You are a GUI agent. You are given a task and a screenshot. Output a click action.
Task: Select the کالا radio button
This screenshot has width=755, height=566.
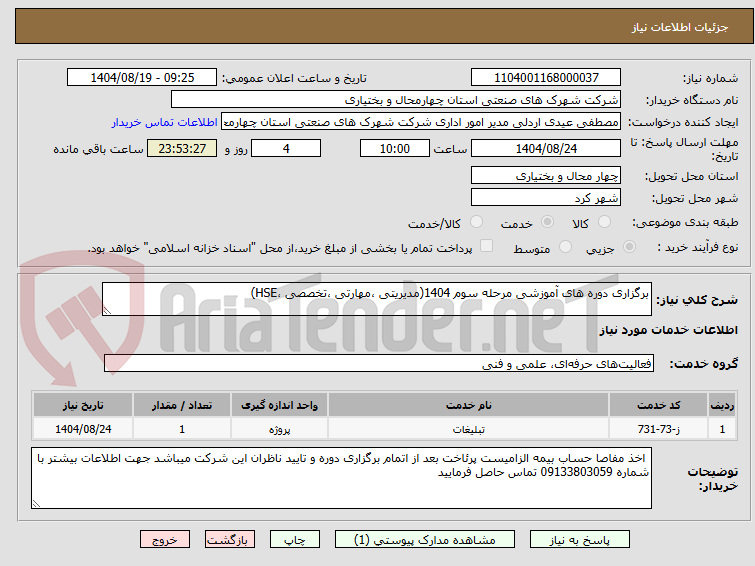604,222
